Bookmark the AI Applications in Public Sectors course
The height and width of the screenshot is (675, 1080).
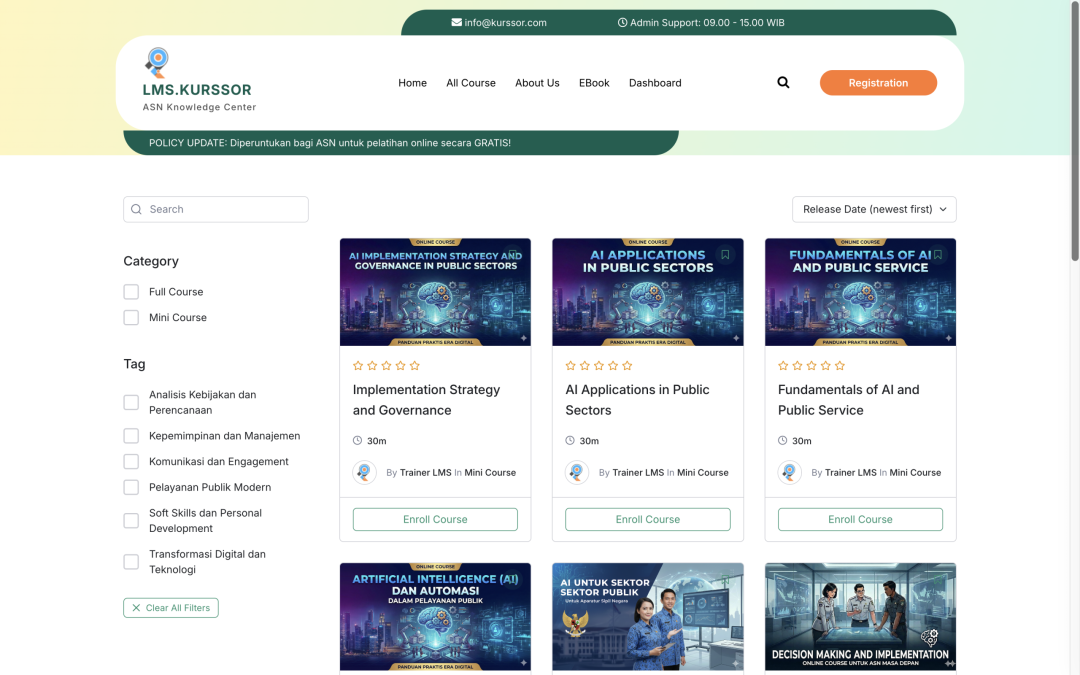coord(725,255)
